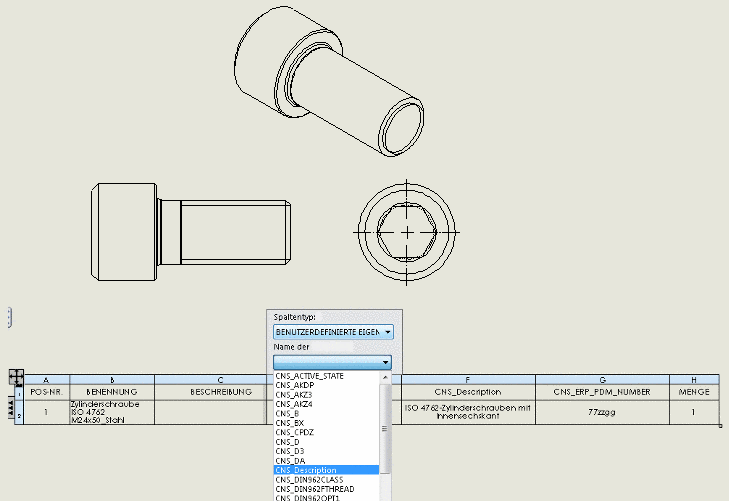Select the CNS_D3 list entry
The image size is (729, 501).
click(290, 451)
